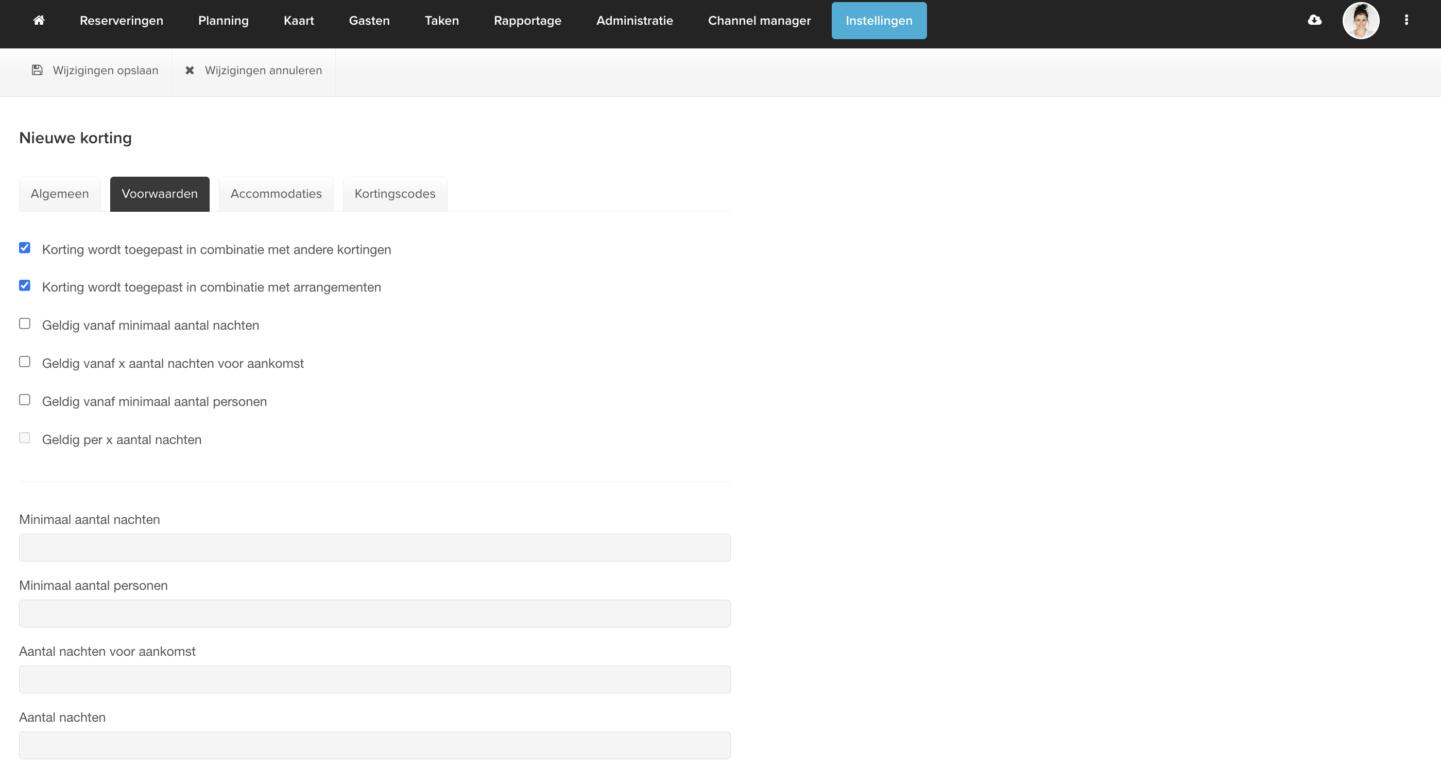The image size is (1441, 782).
Task: Click the save icon for Wijzigingen opslaan
Action: click(38, 71)
